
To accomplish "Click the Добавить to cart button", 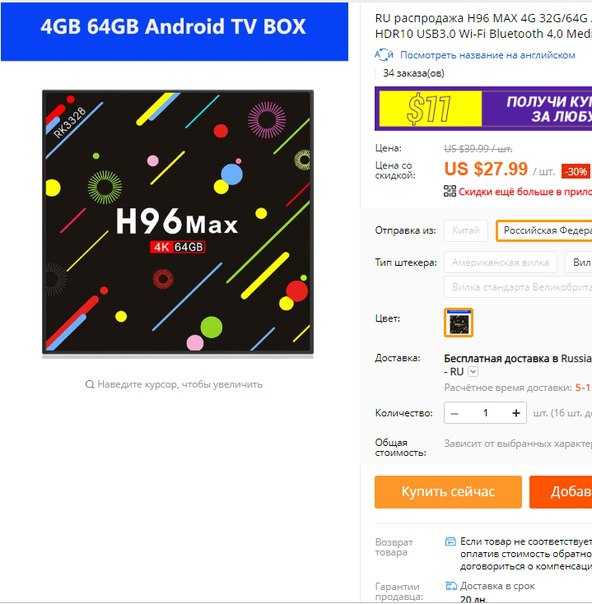I will 561,492.
